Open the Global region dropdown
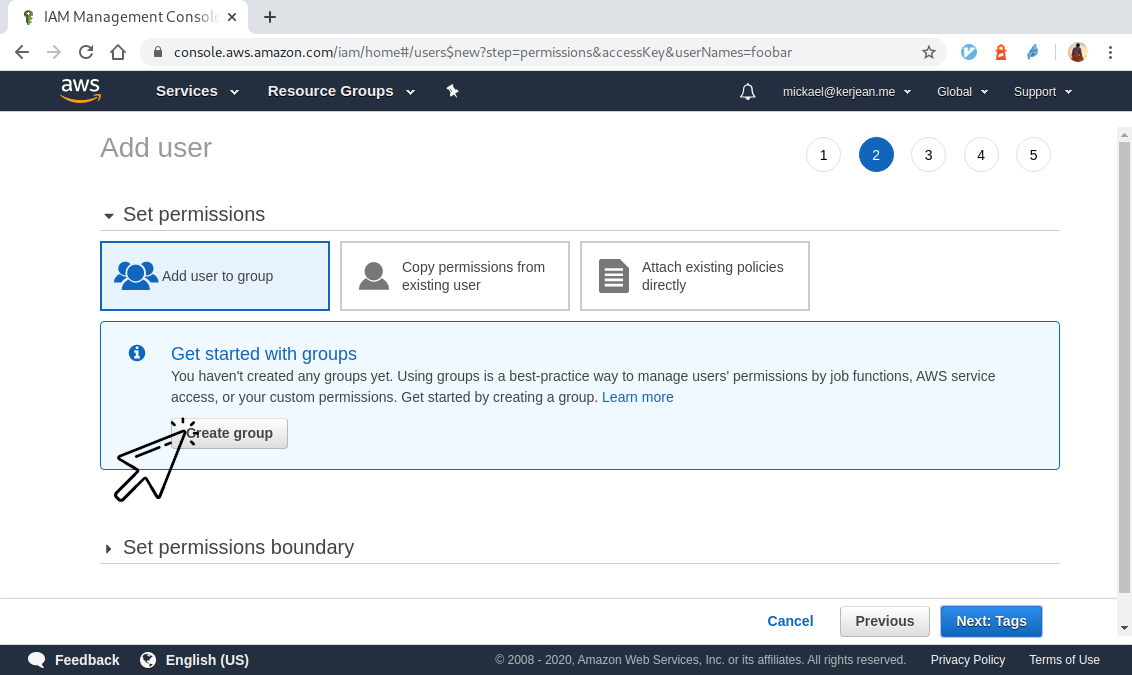Image resolution: width=1132 pixels, height=675 pixels. pos(962,92)
